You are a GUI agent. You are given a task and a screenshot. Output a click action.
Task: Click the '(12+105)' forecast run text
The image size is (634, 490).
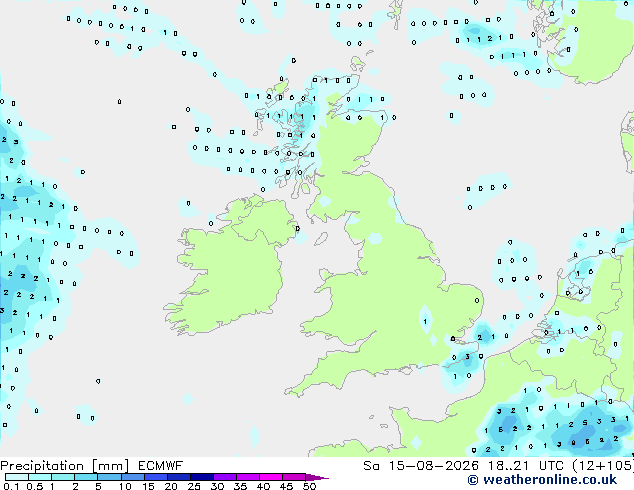[603, 466]
